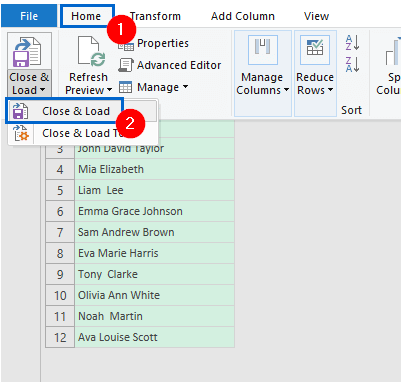Screen dimensions: 401x382
Task: Expand the Reduce Rows dropdown
Action: (x=330, y=90)
